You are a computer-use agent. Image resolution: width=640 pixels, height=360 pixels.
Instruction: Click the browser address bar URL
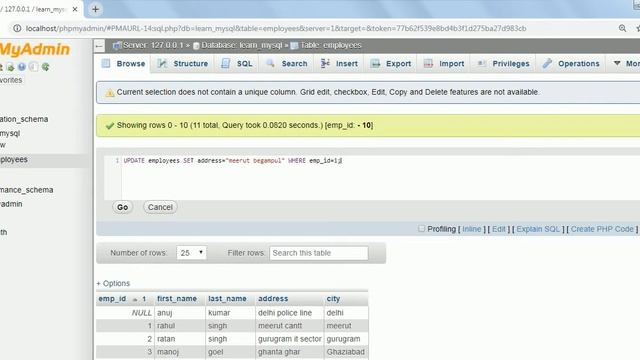tap(276, 29)
